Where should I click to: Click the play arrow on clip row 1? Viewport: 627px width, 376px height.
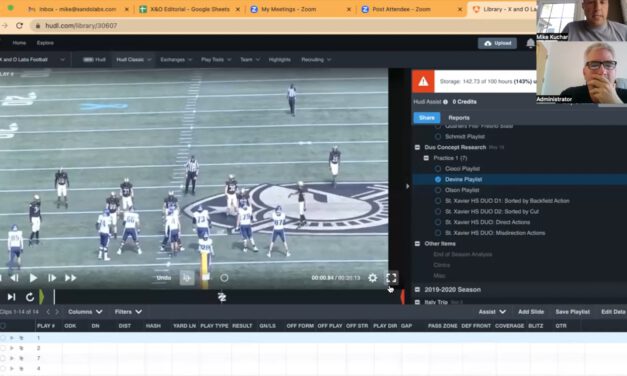point(12,338)
